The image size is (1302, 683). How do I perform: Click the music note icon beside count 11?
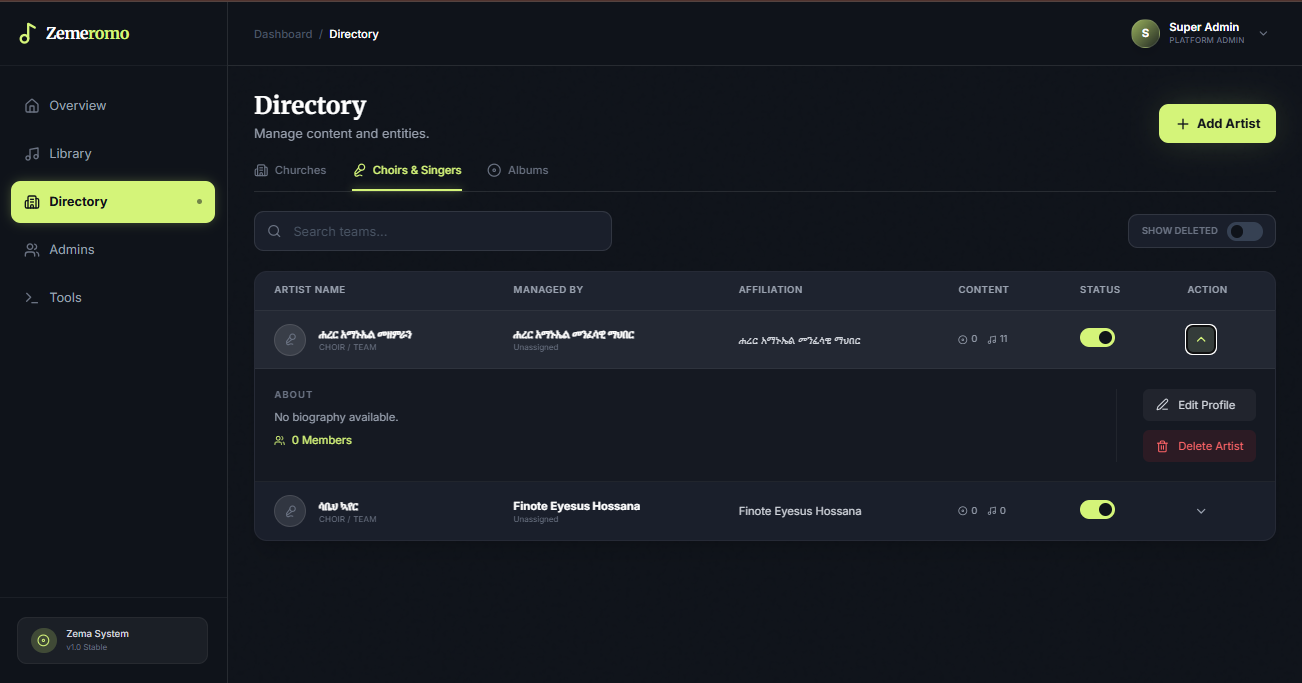coord(992,339)
